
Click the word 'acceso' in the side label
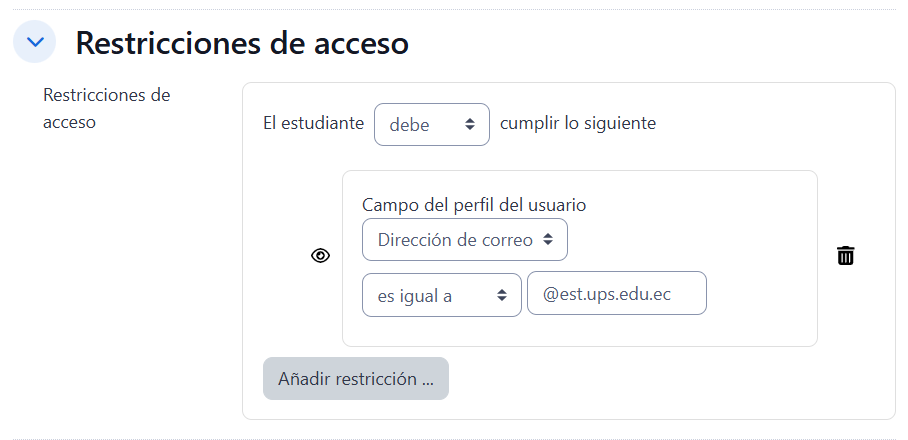[x=69, y=123]
